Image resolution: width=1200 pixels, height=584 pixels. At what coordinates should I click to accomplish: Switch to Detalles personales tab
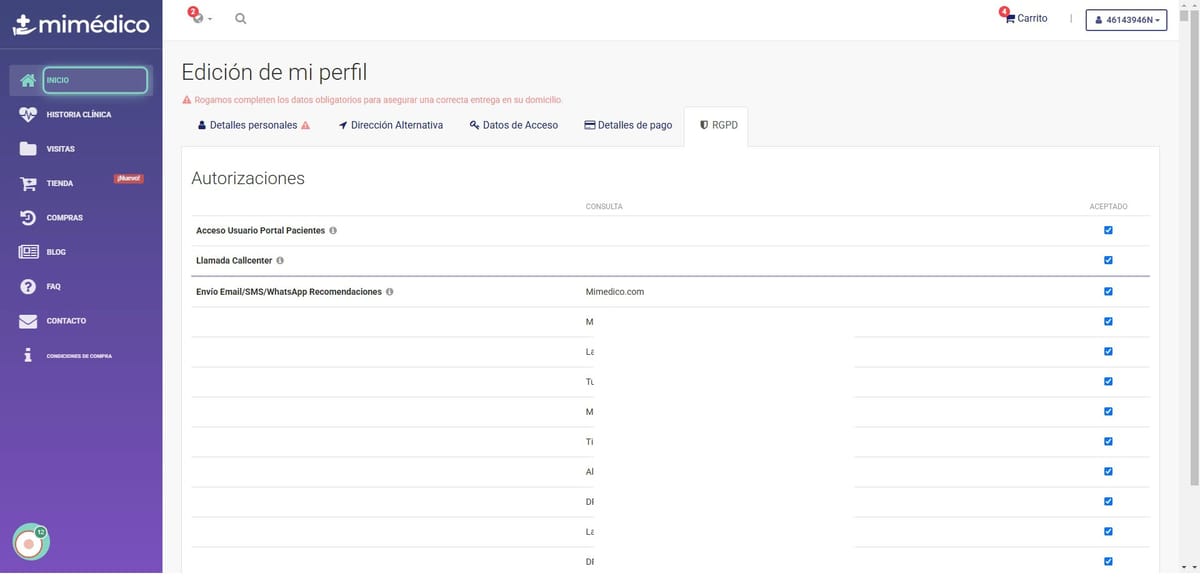tap(253, 126)
